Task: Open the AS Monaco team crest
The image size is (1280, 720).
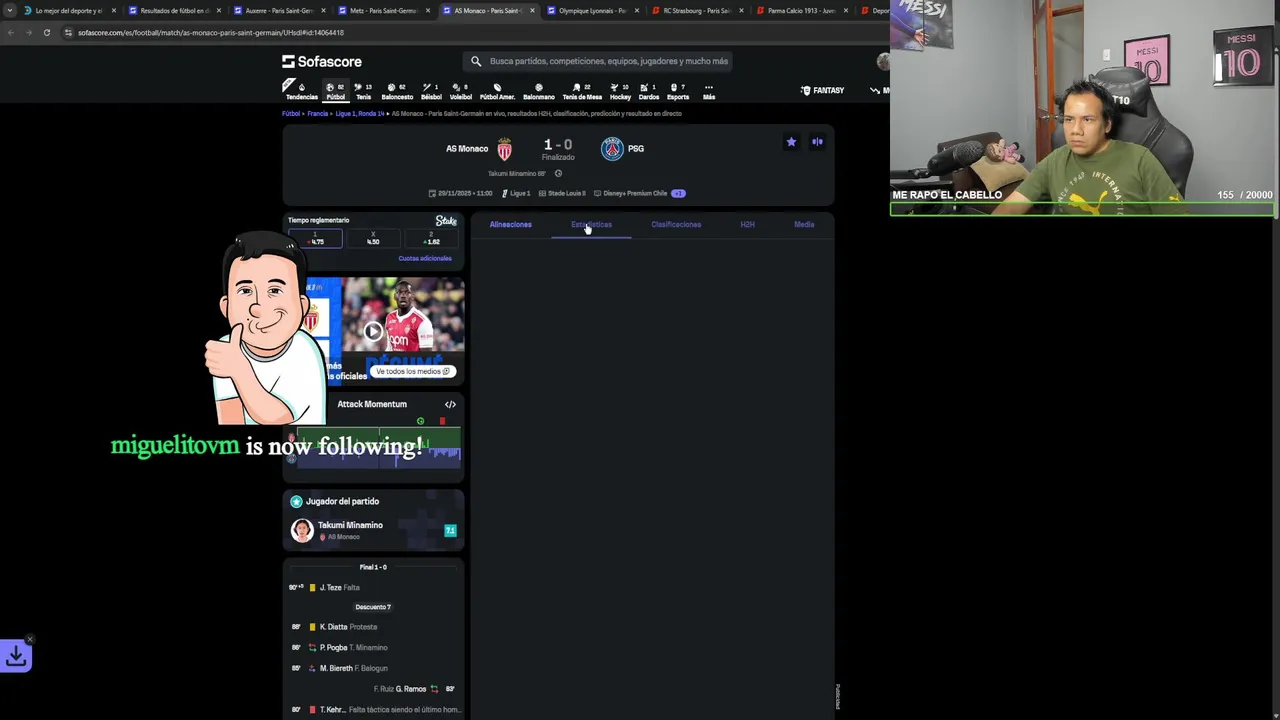Action: click(504, 149)
